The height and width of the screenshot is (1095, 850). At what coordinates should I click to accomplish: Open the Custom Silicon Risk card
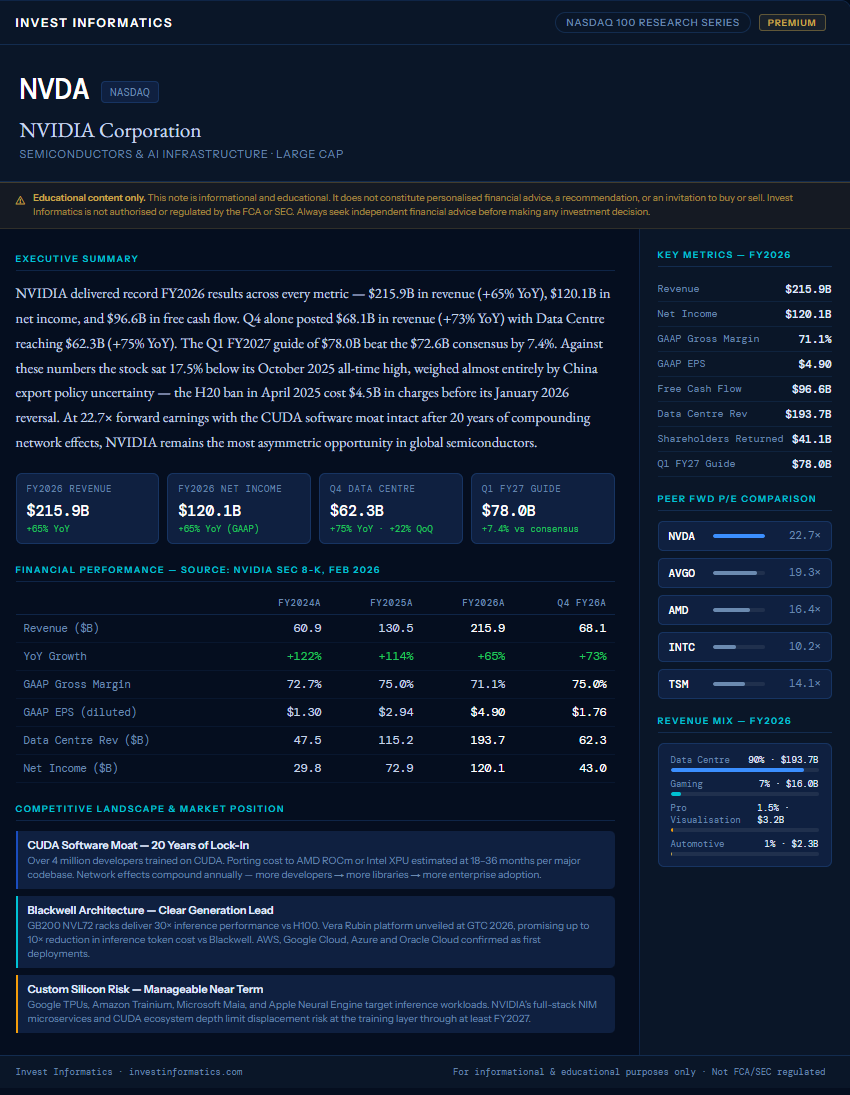click(x=315, y=1004)
